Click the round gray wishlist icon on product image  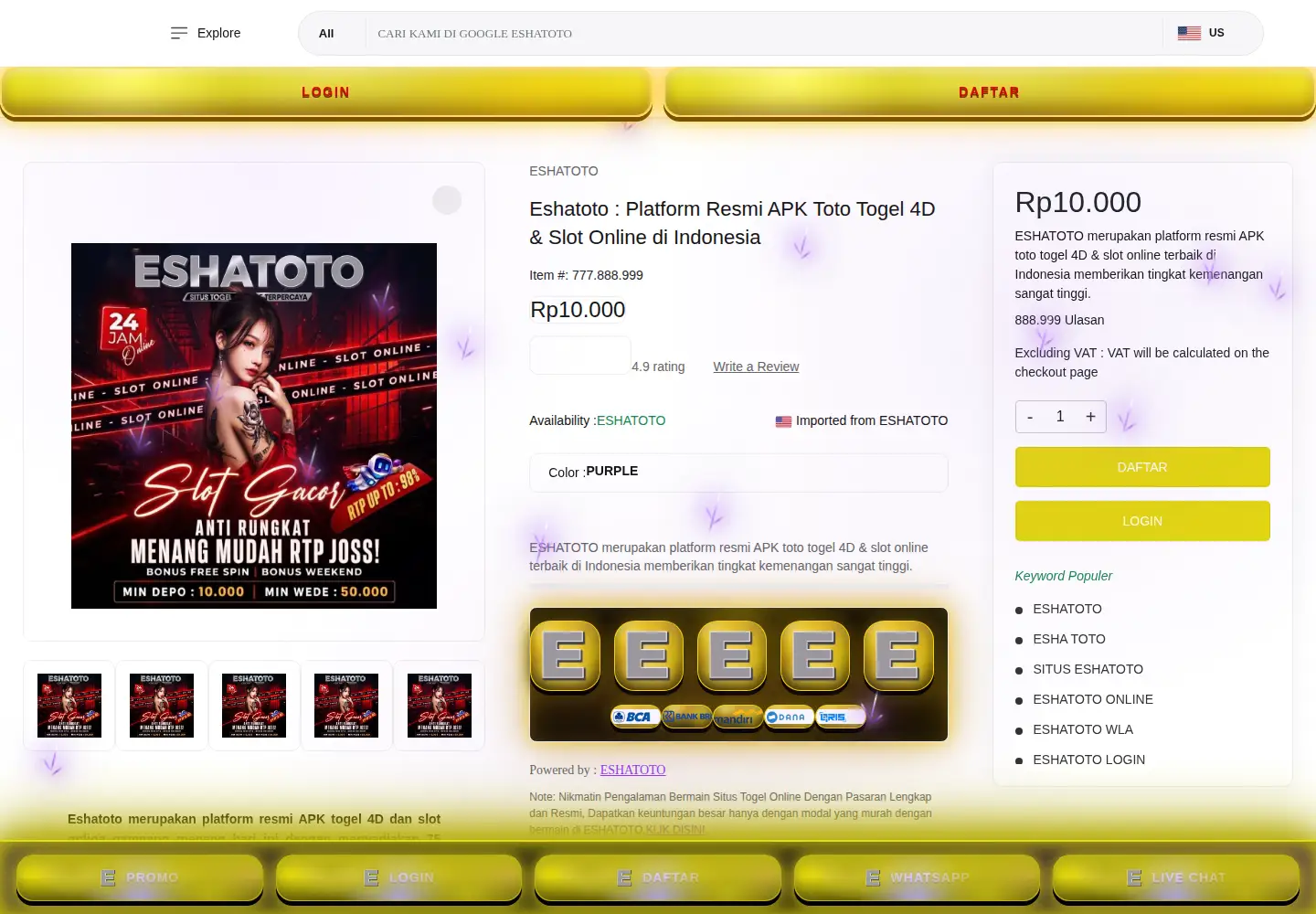coord(447,200)
